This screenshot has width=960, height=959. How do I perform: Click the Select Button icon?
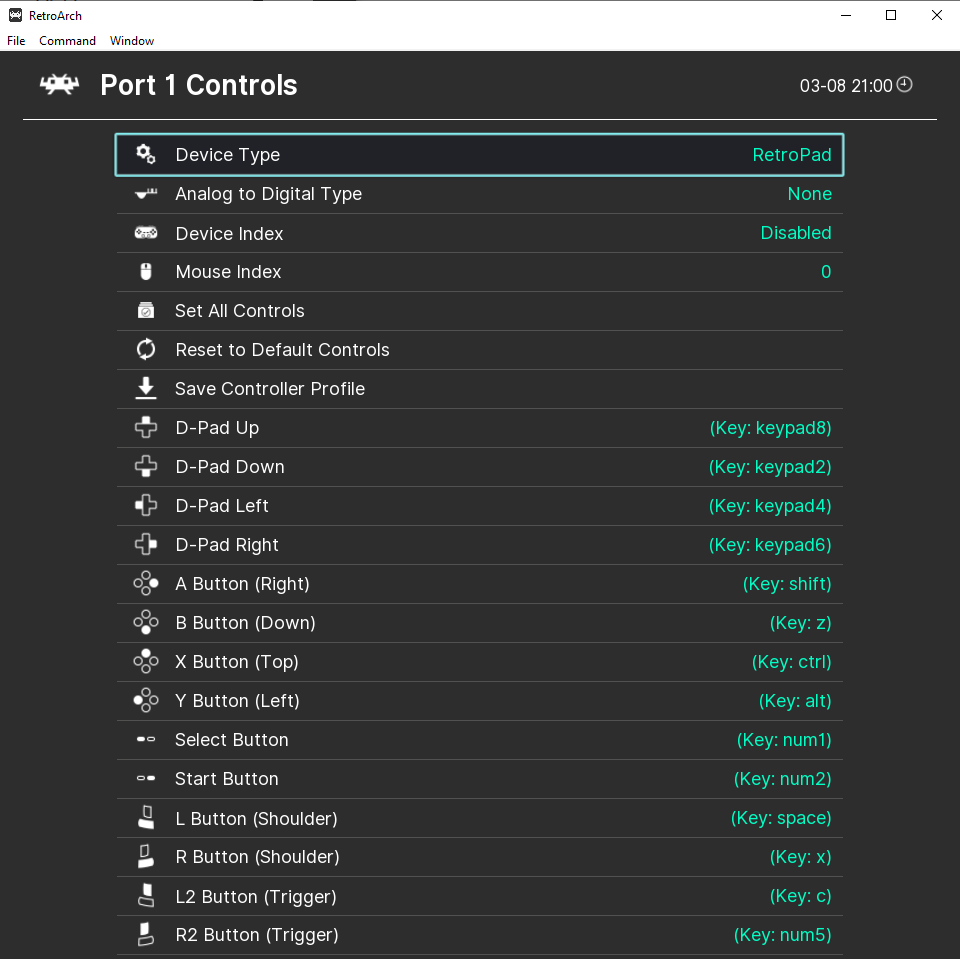click(x=146, y=739)
